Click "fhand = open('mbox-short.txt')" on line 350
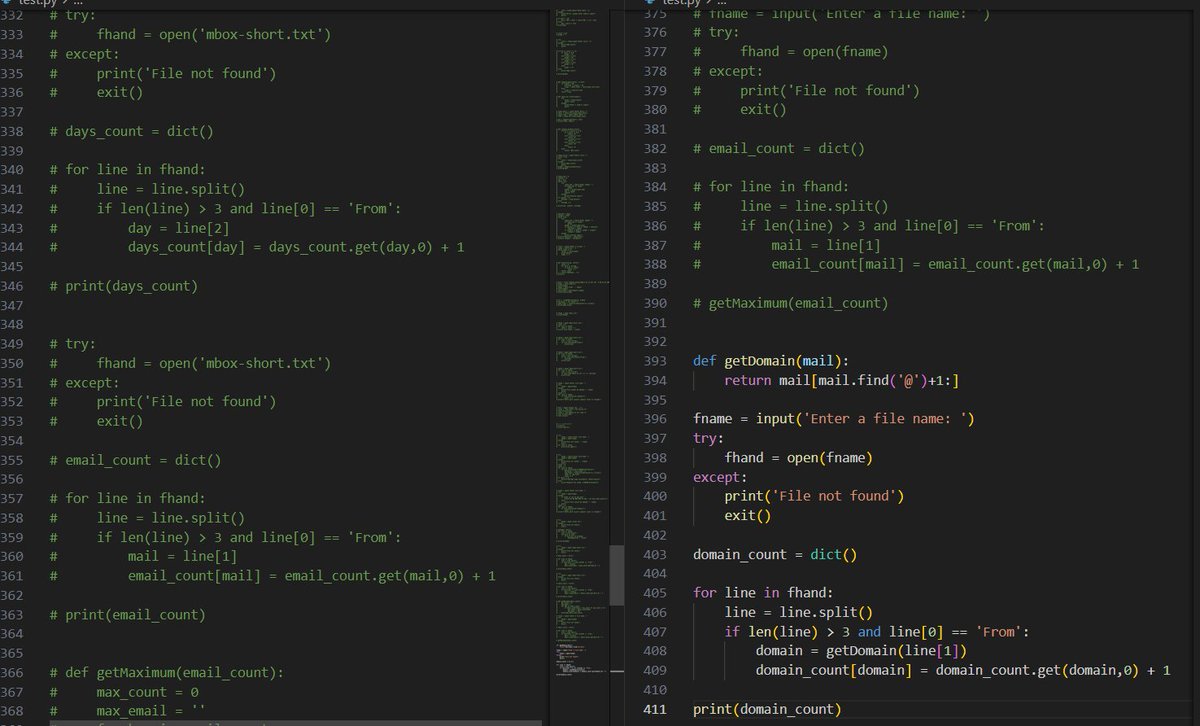This screenshot has width=1200, height=726. (x=214, y=363)
